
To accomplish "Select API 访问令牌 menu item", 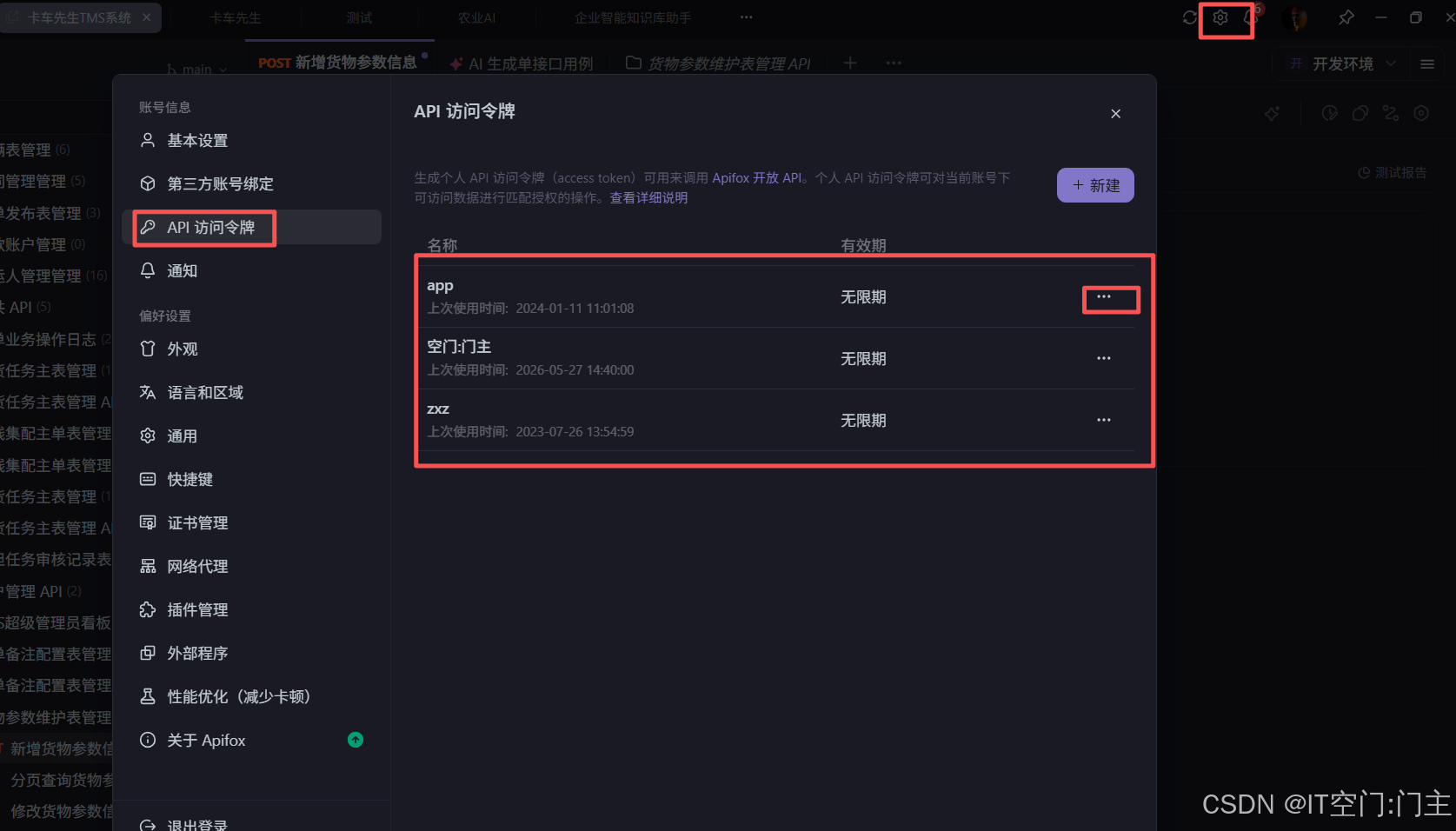I will pos(251,227).
